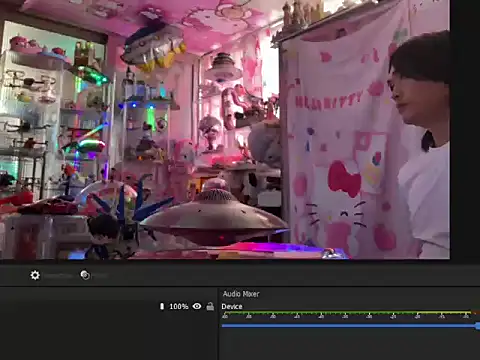
Task: Select the source row in the Sources list
Action: pyautogui.click(x=108, y=306)
